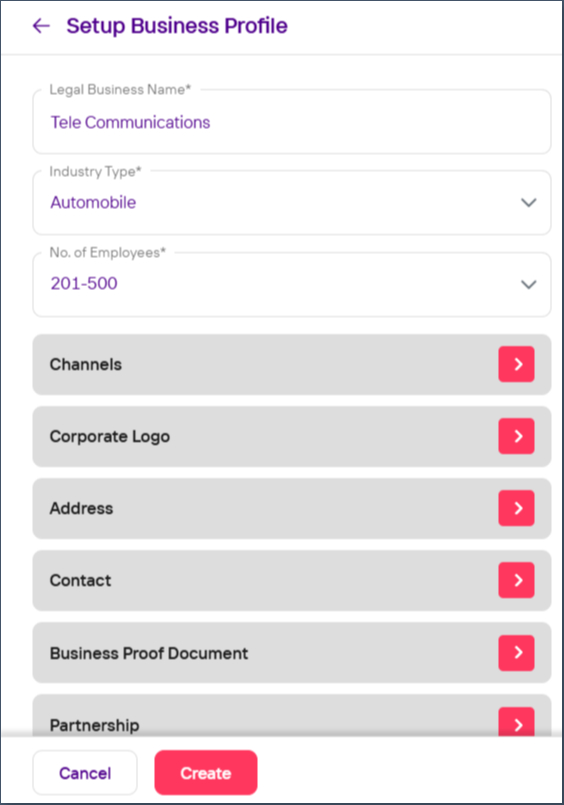The width and height of the screenshot is (564, 805).
Task: Expand the Partnership row
Action: 291,716
